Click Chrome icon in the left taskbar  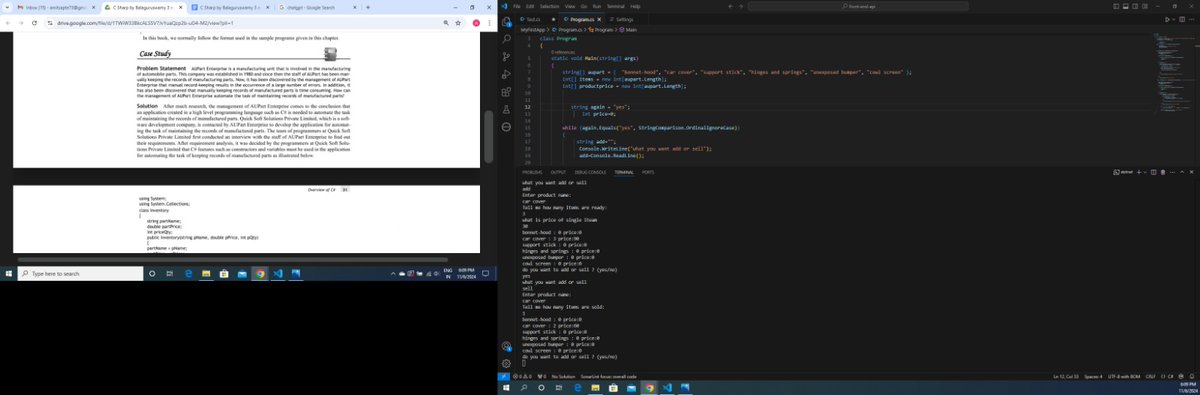coord(260,273)
